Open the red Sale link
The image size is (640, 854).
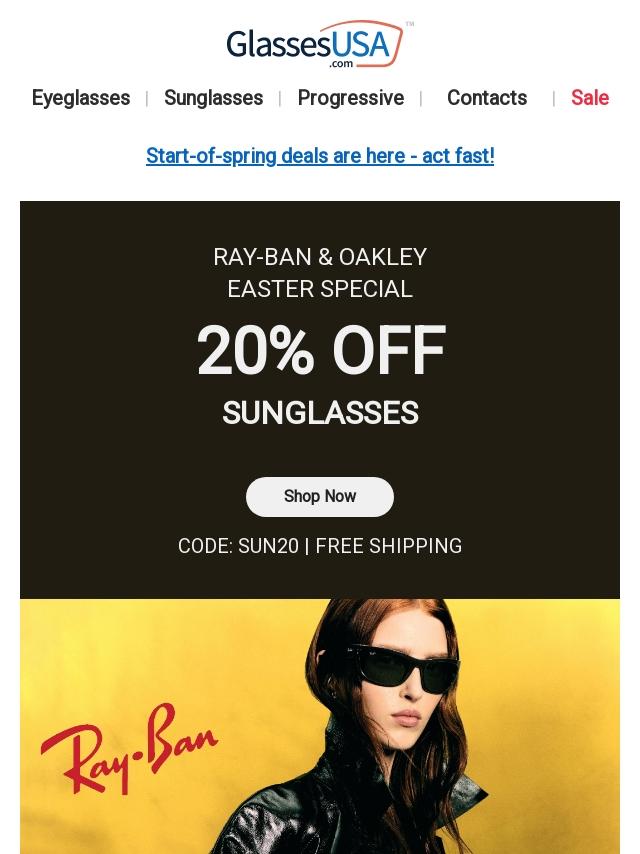pyautogui.click(x=589, y=98)
